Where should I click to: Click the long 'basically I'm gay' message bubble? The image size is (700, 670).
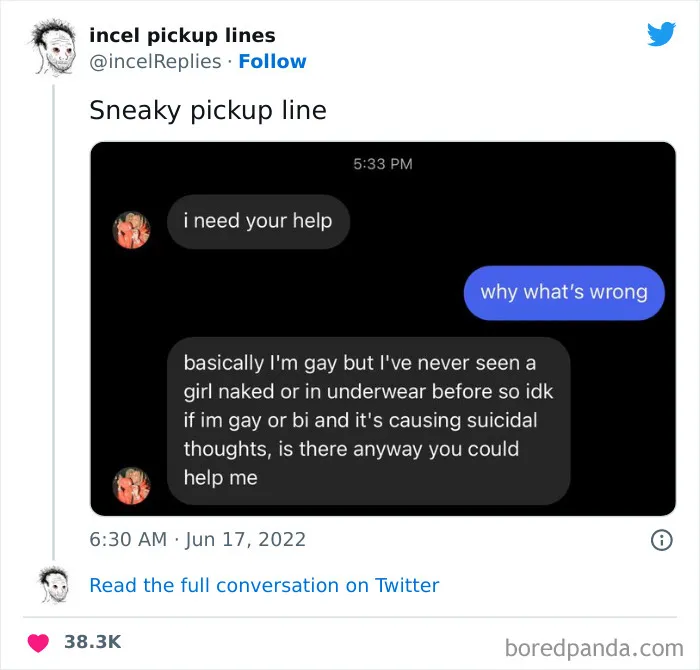369,421
